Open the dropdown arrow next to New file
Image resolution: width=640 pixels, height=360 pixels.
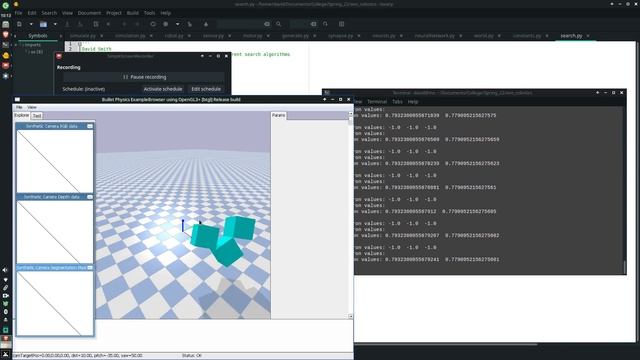point(31,24)
